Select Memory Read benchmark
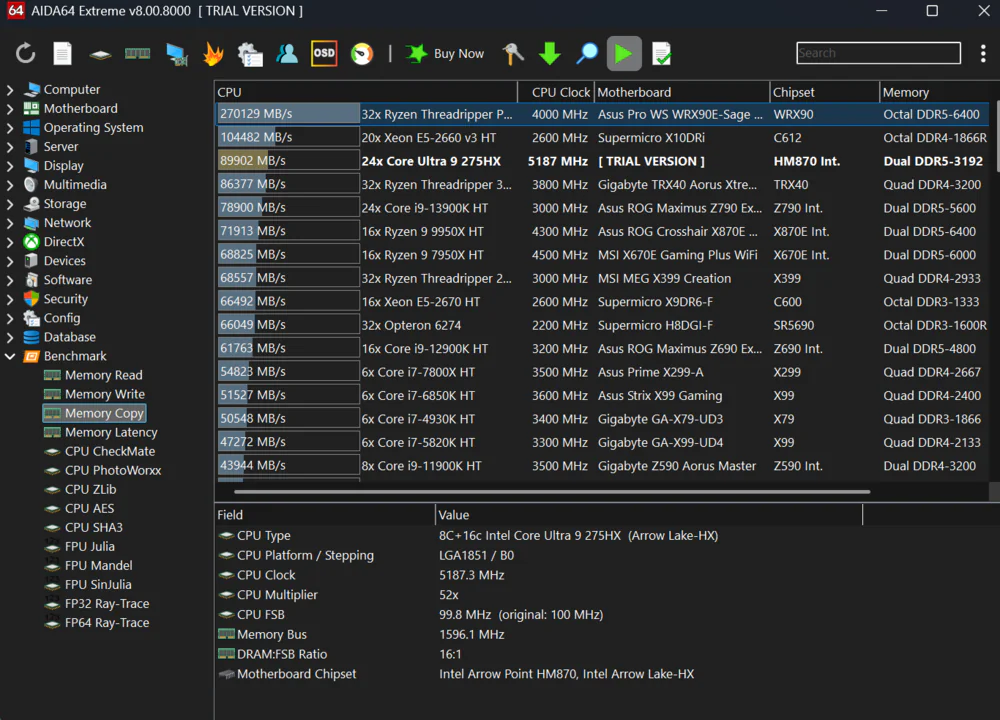 point(103,375)
